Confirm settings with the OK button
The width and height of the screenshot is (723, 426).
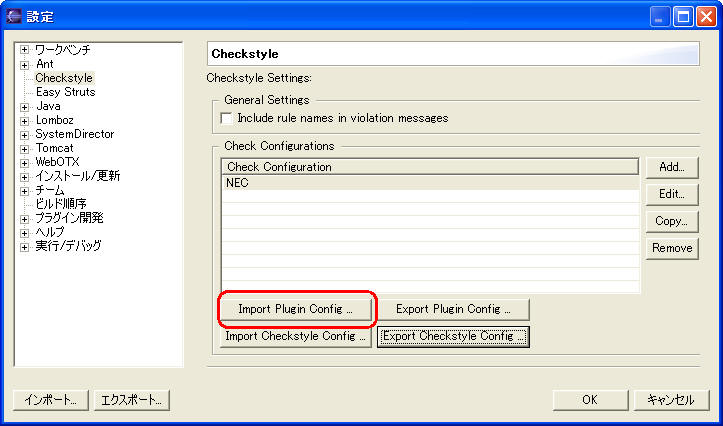[x=590, y=400]
